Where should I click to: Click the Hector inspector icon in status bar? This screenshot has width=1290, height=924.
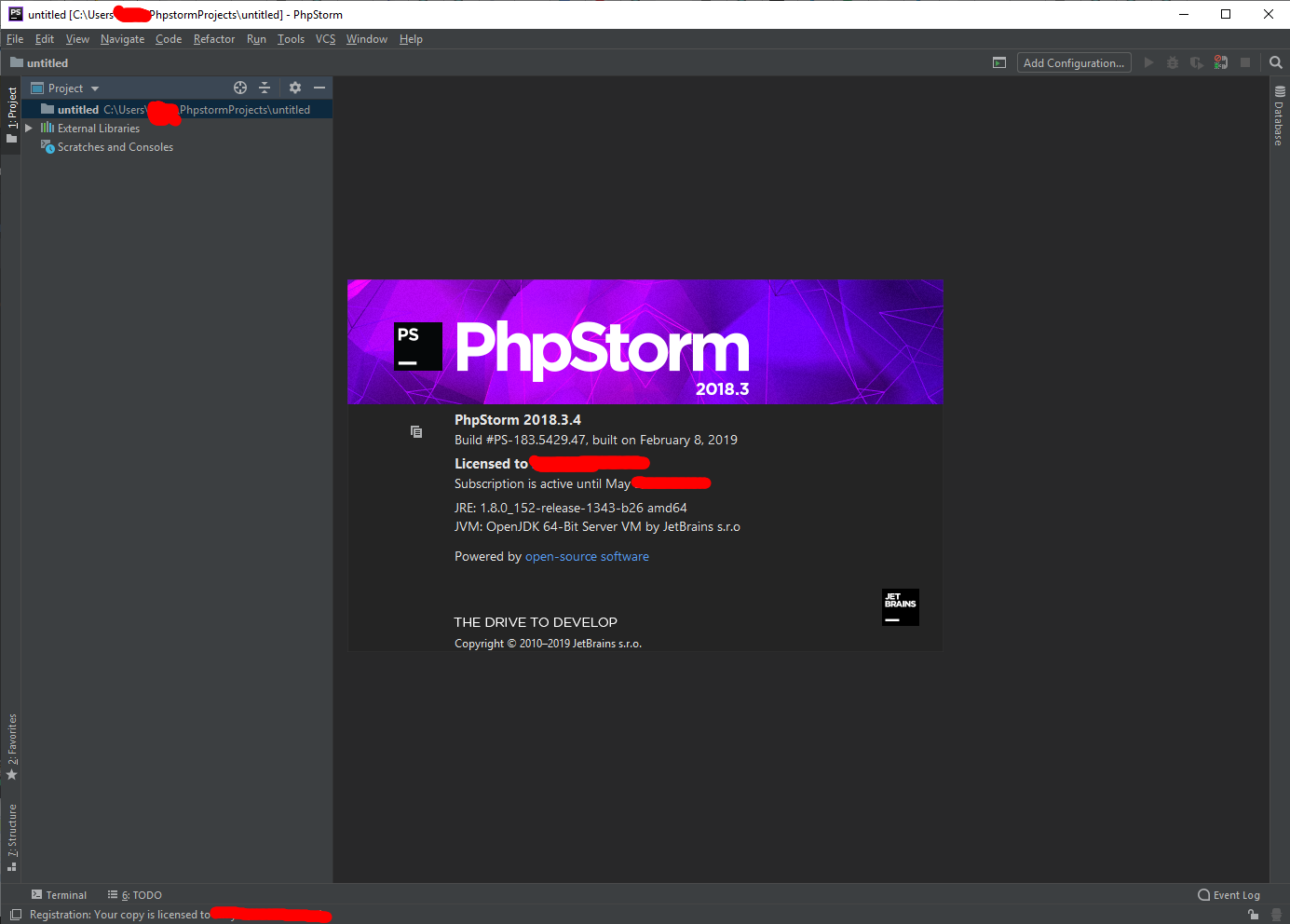[x=1277, y=915]
